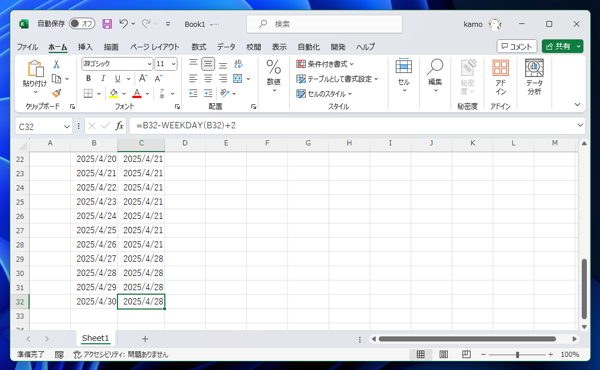The width and height of the screenshot is (600, 370).
Task: Open fill color dropdown arrow
Action: coord(124,93)
